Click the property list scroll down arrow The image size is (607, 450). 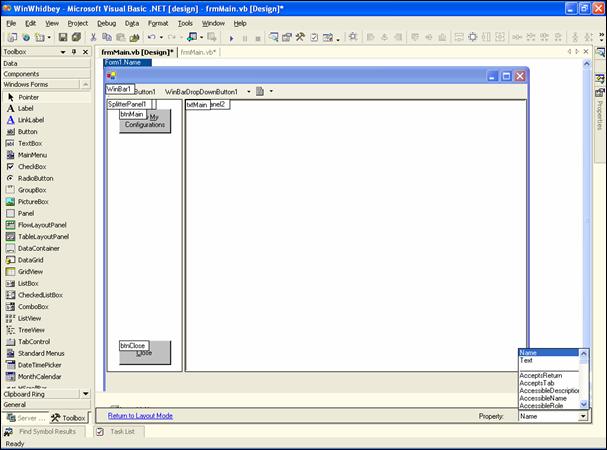[584, 404]
